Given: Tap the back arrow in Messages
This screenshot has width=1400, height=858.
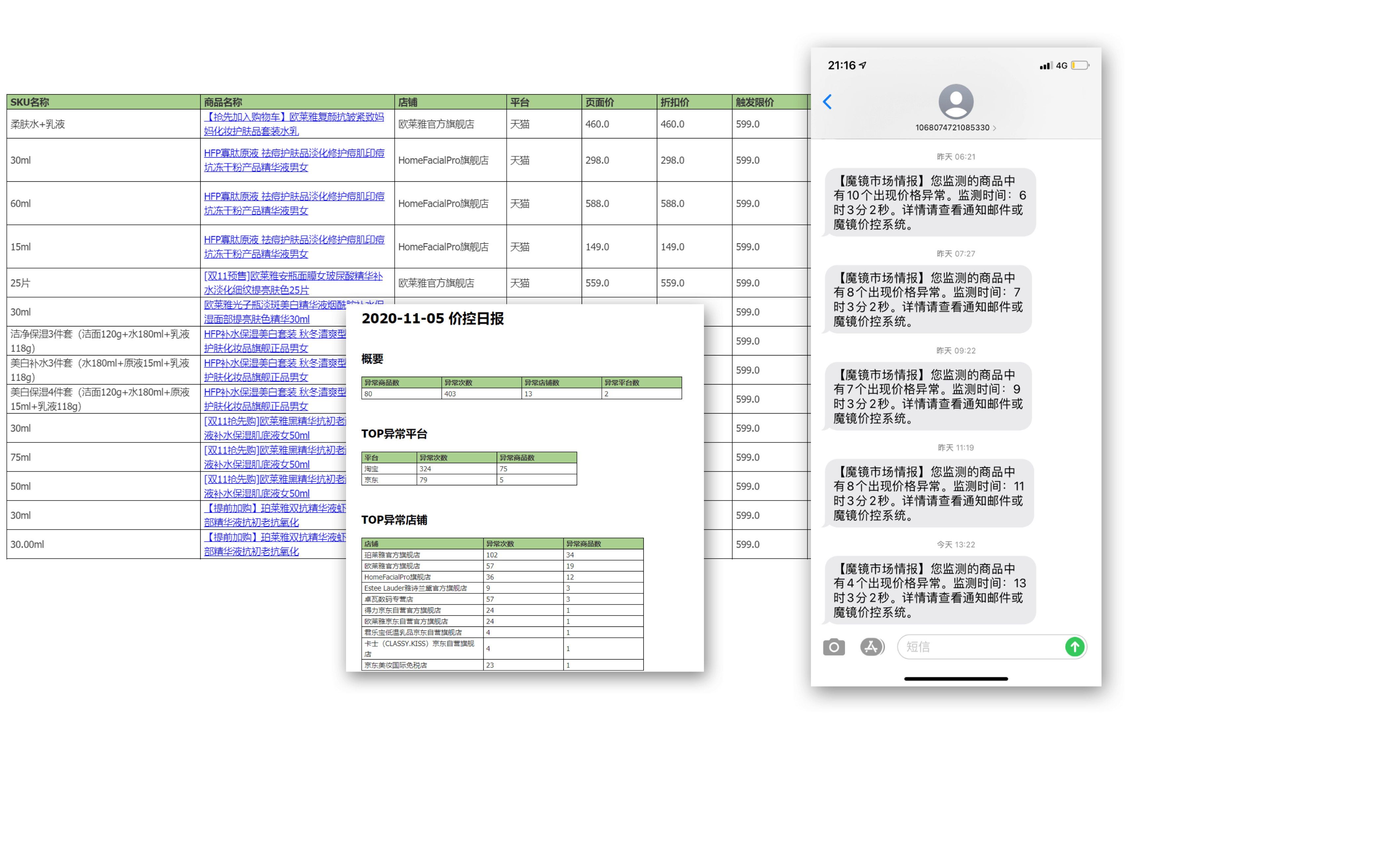Looking at the screenshot, I should click(827, 102).
